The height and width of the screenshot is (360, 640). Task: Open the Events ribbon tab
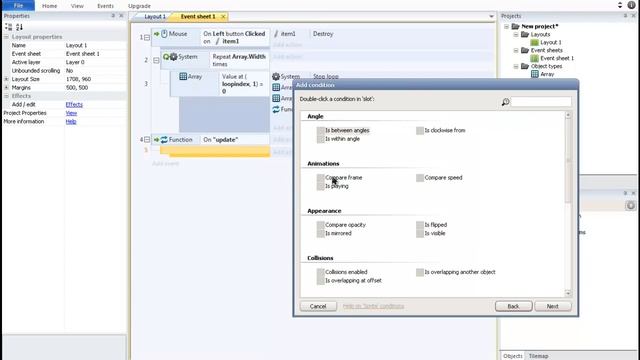pos(105,6)
